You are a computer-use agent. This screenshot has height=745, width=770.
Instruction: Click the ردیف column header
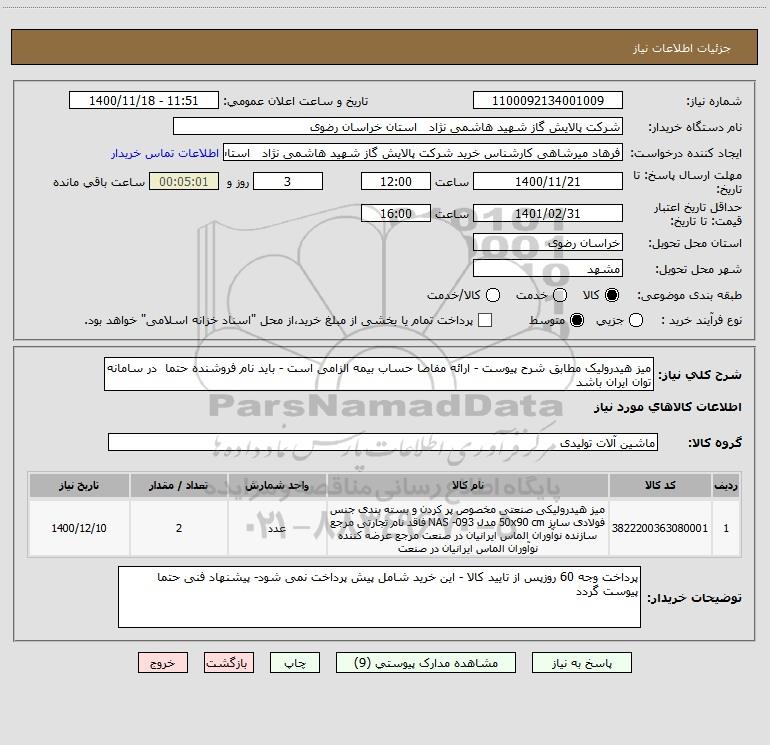pyautogui.click(x=726, y=485)
